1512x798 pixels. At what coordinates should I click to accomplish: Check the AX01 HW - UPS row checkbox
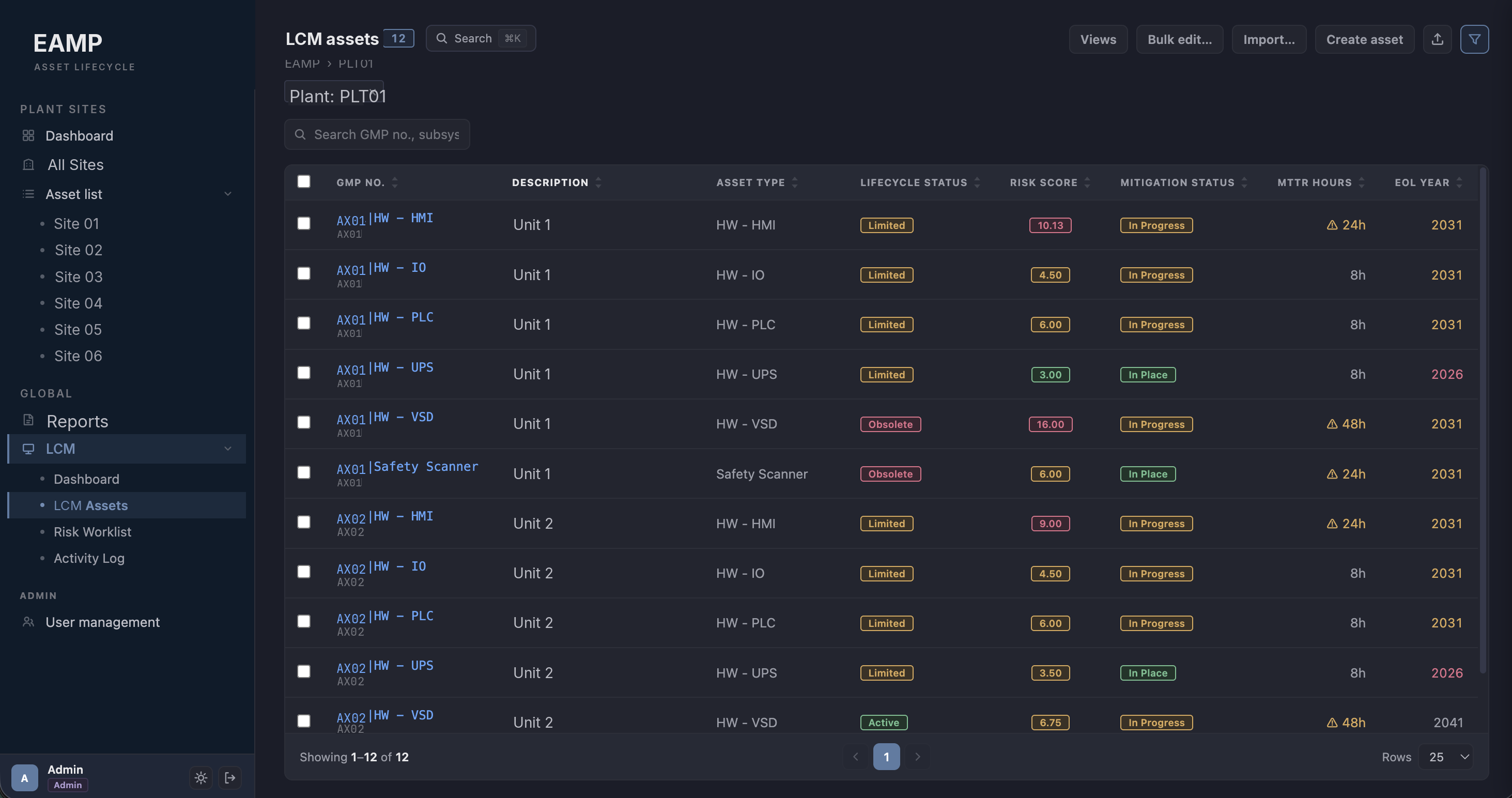point(303,373)
